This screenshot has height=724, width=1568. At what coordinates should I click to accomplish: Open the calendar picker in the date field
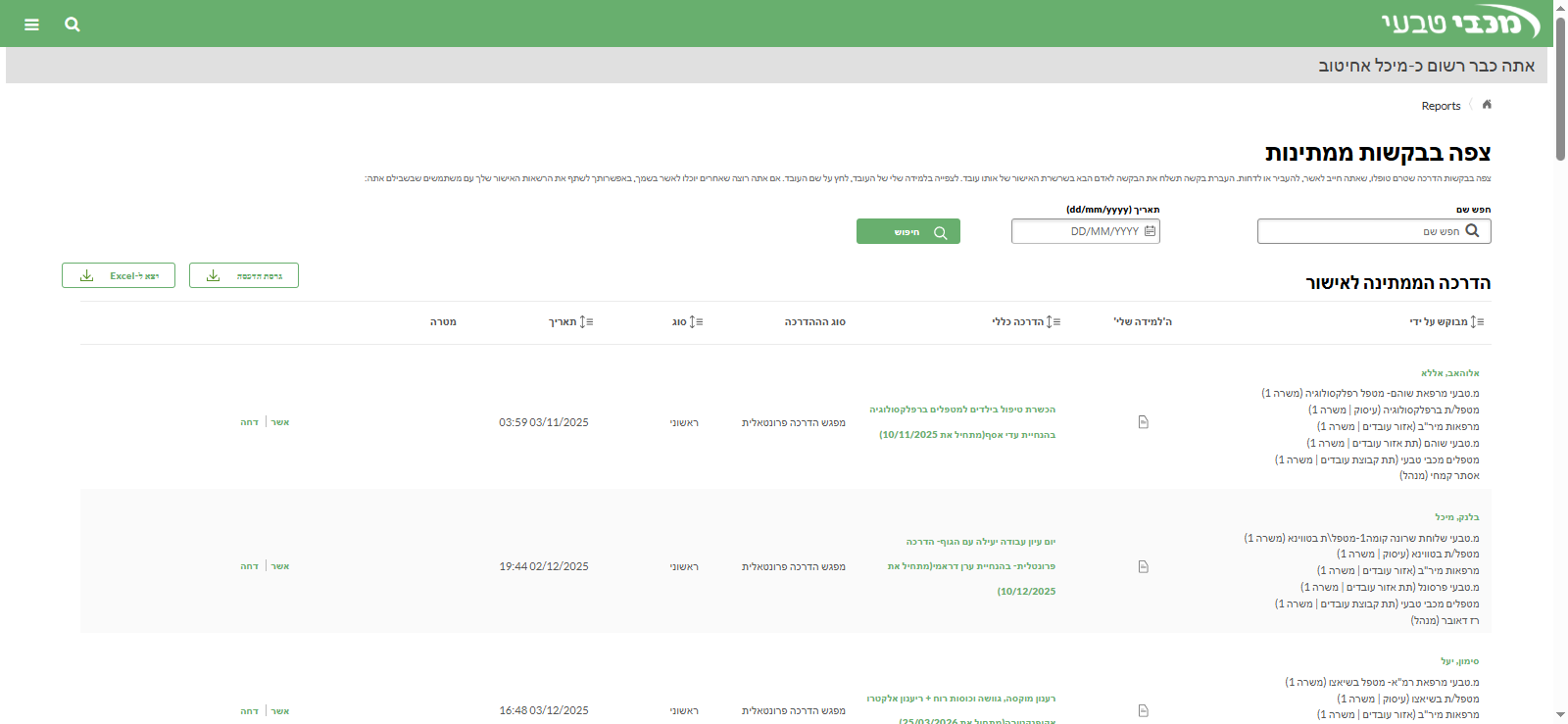click(1151, 231)
